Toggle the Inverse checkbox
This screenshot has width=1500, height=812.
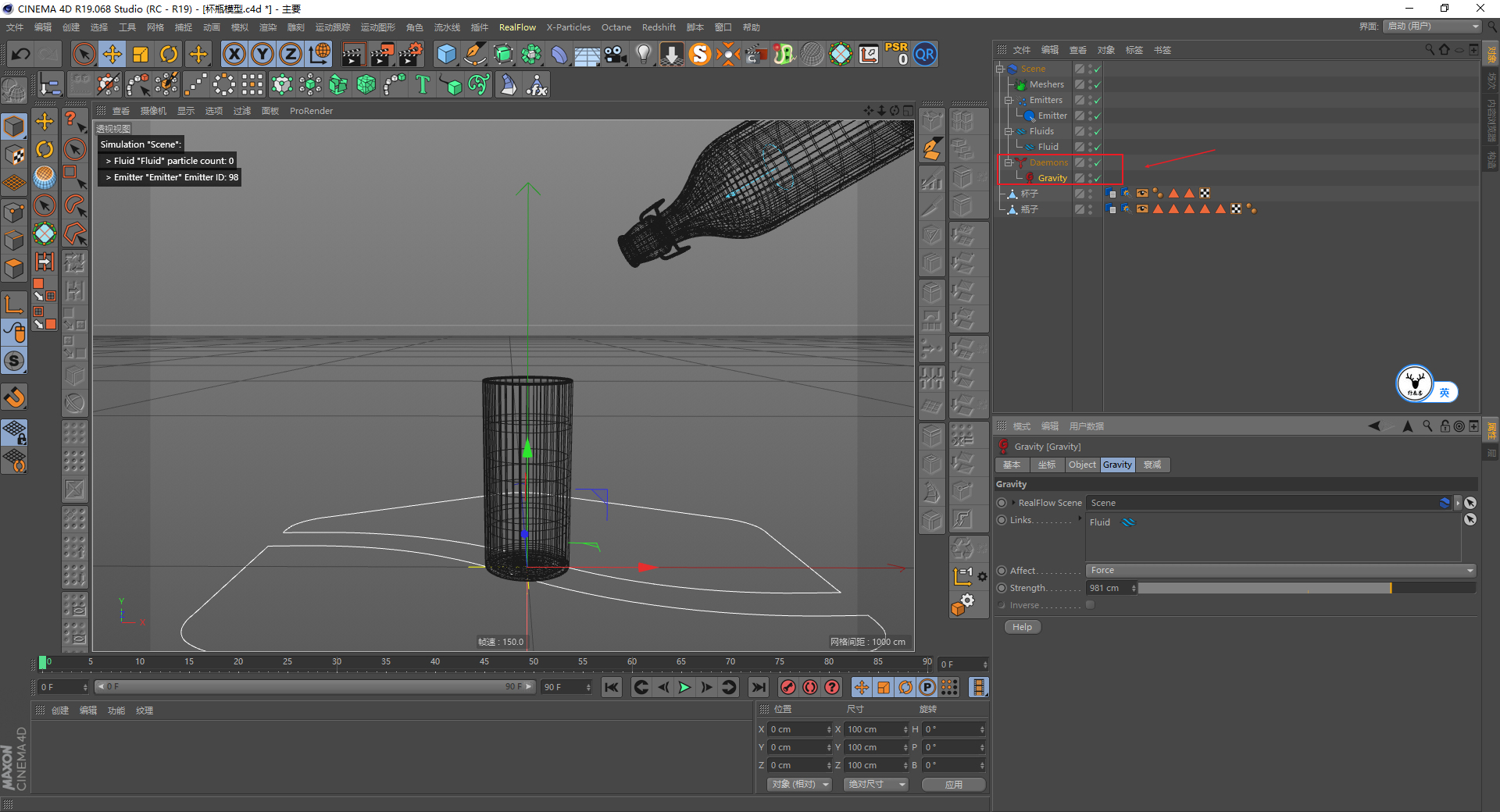tap(1090, 605)
